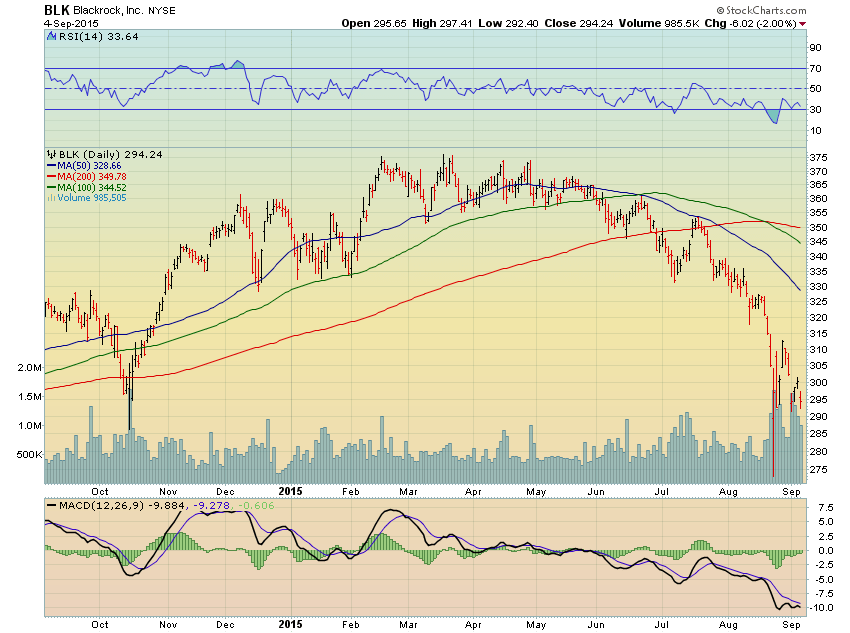850x633 pixels.
Task: Click the bold 2015 label under price panel
Action: point(290,491)
